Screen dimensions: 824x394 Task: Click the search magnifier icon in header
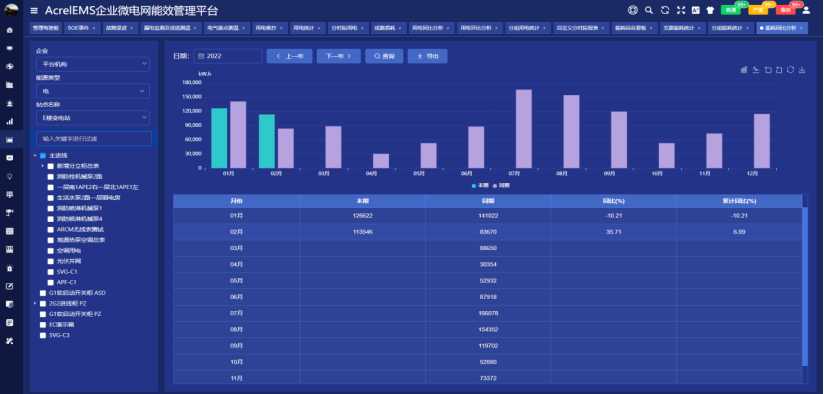coord(648,10)
